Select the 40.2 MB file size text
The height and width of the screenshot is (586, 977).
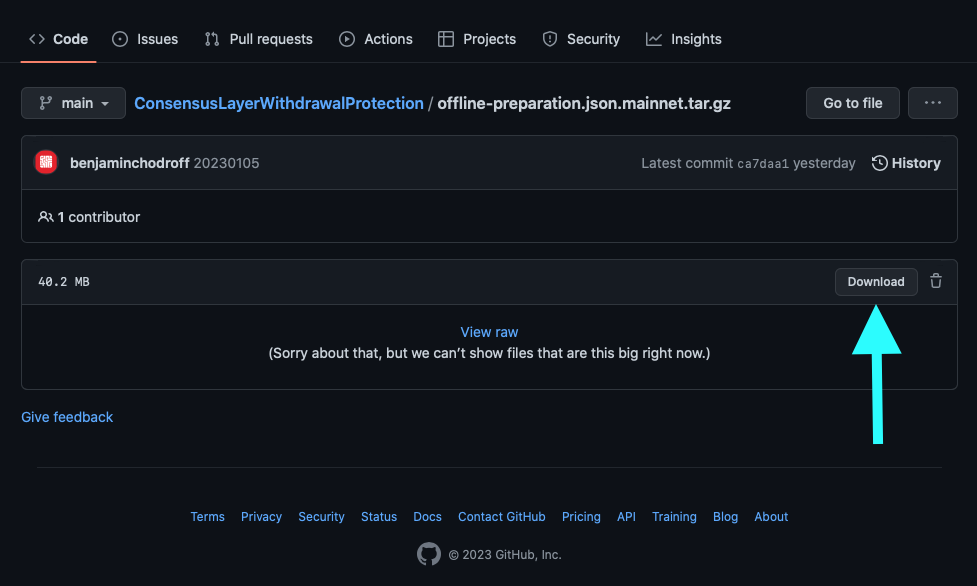point(64,282)
